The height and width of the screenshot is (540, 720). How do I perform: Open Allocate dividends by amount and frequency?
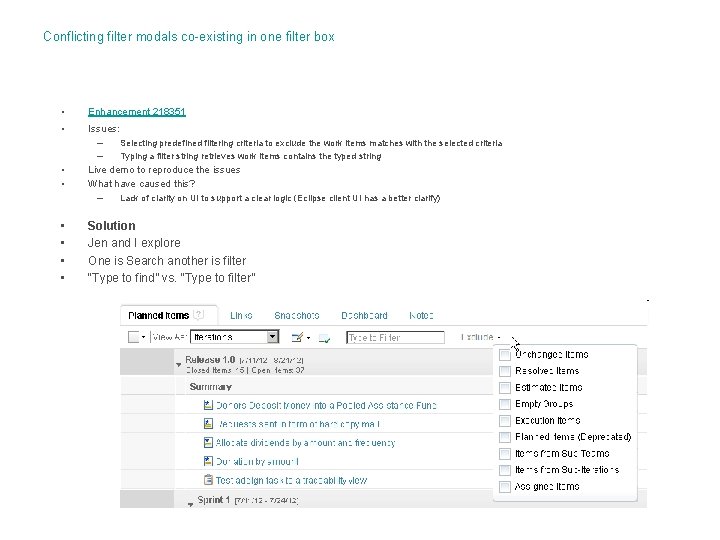tap(305, 443)
